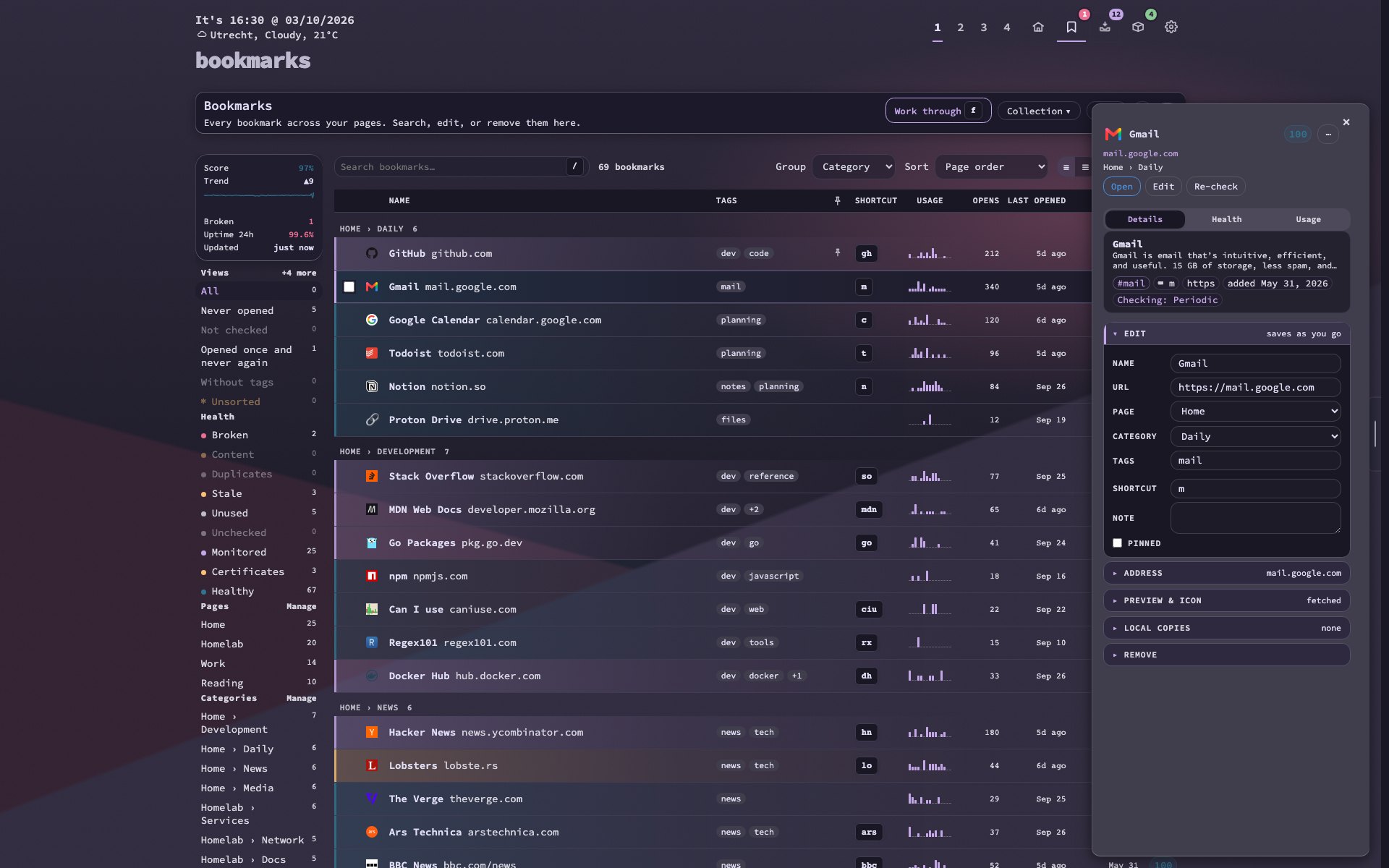Click the GitHub favicon in the bookmarks list
The height and width of the screenshot is (868, 1389).
pyautogui.click(x=372, y=253)
